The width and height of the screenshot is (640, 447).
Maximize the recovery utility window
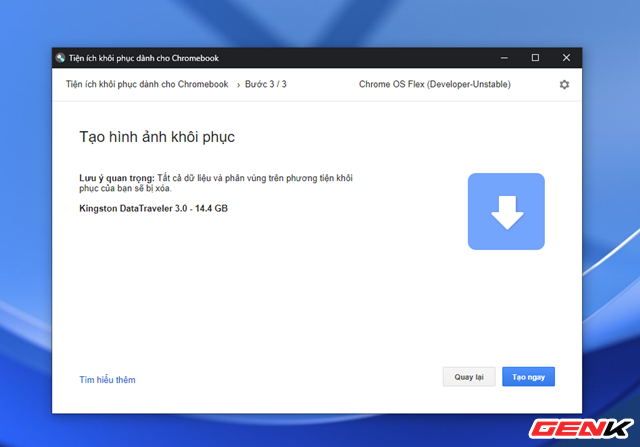[x=535, y=58]
